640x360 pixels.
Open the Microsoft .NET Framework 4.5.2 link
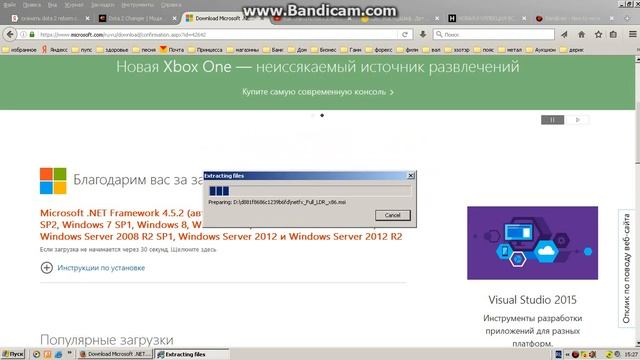click(221, 224)
